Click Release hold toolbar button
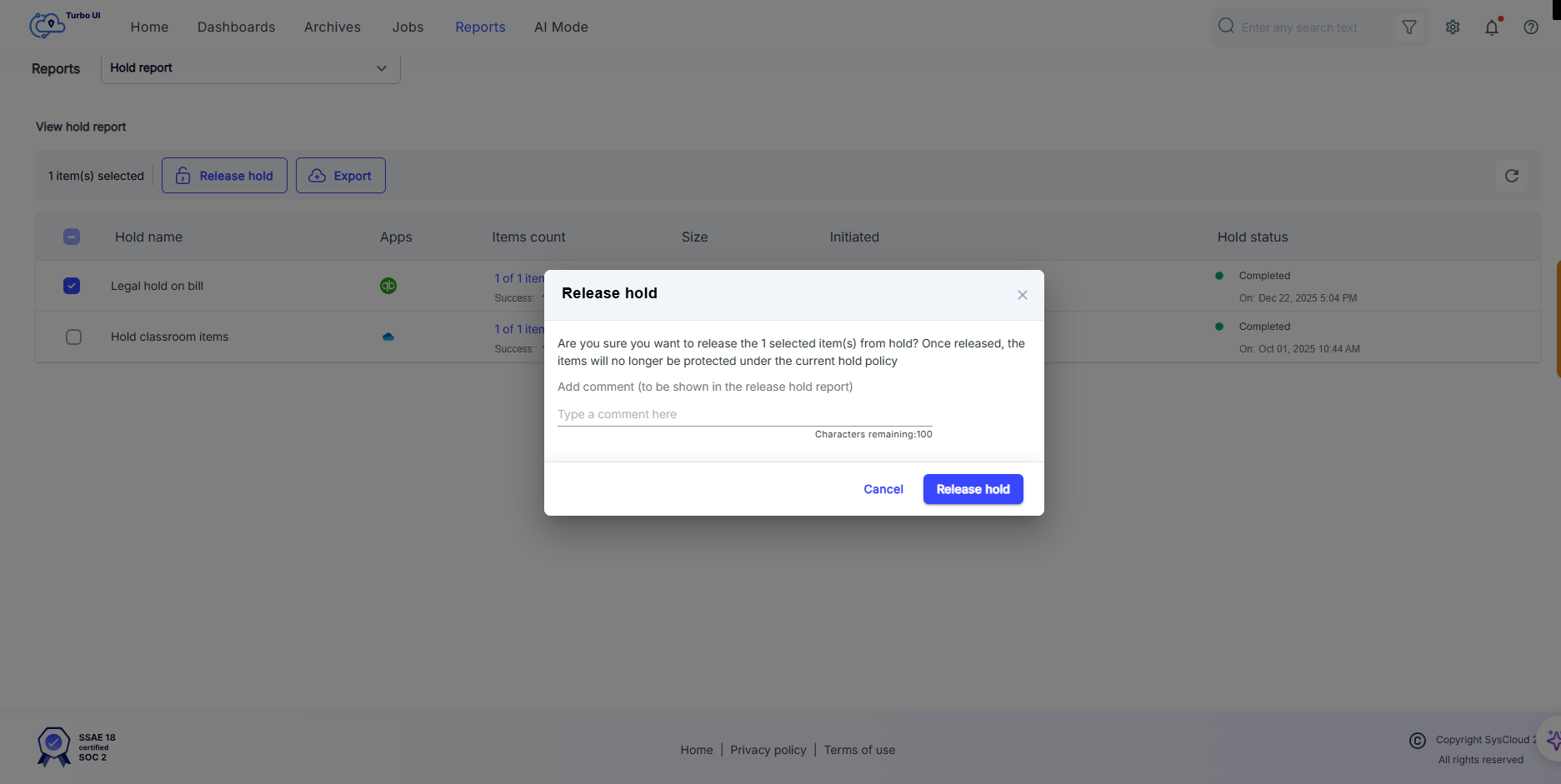 [224, 176]
